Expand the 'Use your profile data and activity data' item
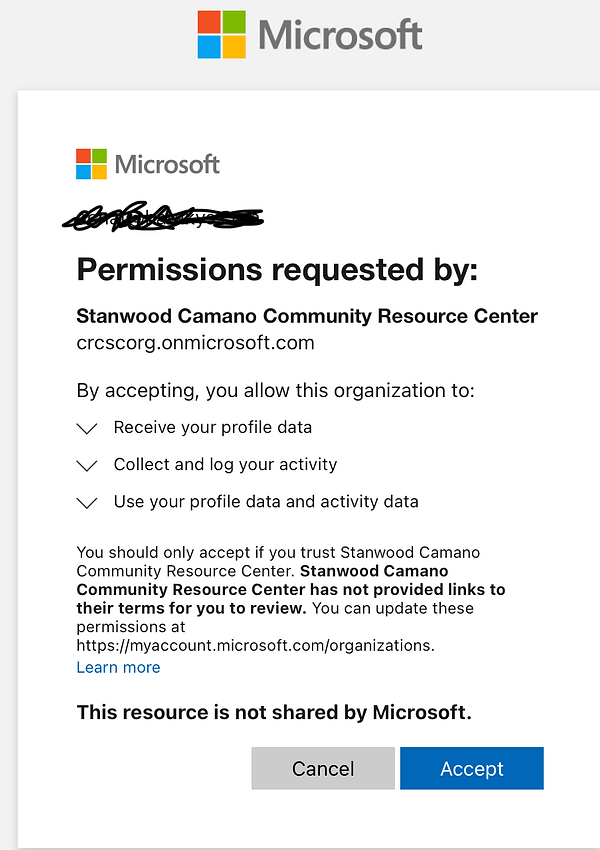The image size is (600, 850). pos(87,502)
